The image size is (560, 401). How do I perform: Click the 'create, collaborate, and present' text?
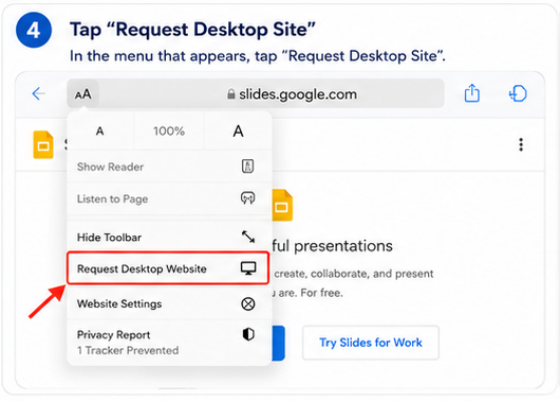(x=354, y=274)
